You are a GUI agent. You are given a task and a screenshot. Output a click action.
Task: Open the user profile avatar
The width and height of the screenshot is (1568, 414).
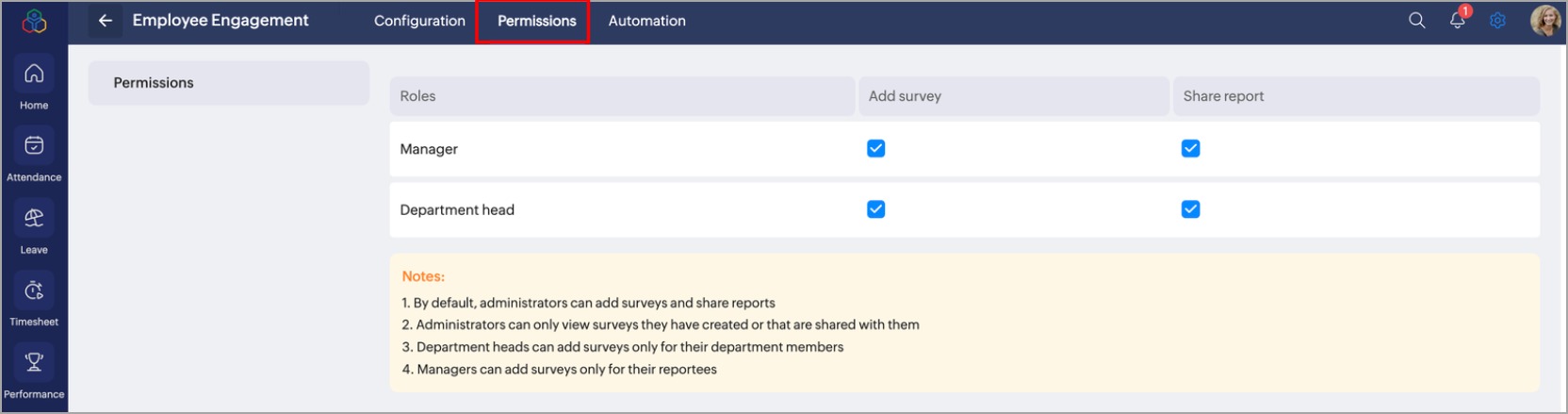[1545, 21]
